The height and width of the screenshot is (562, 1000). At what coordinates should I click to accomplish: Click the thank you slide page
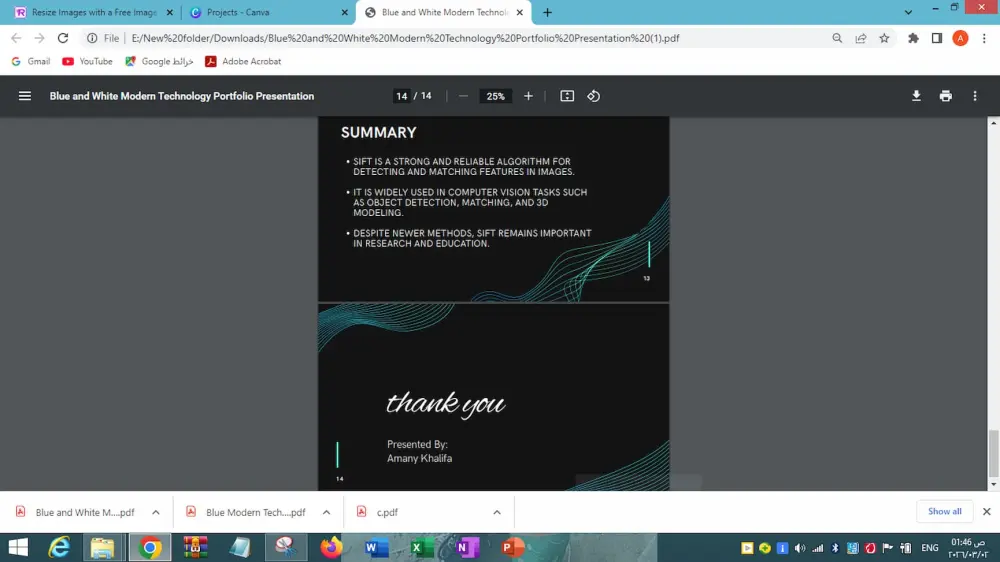point(494,397)
